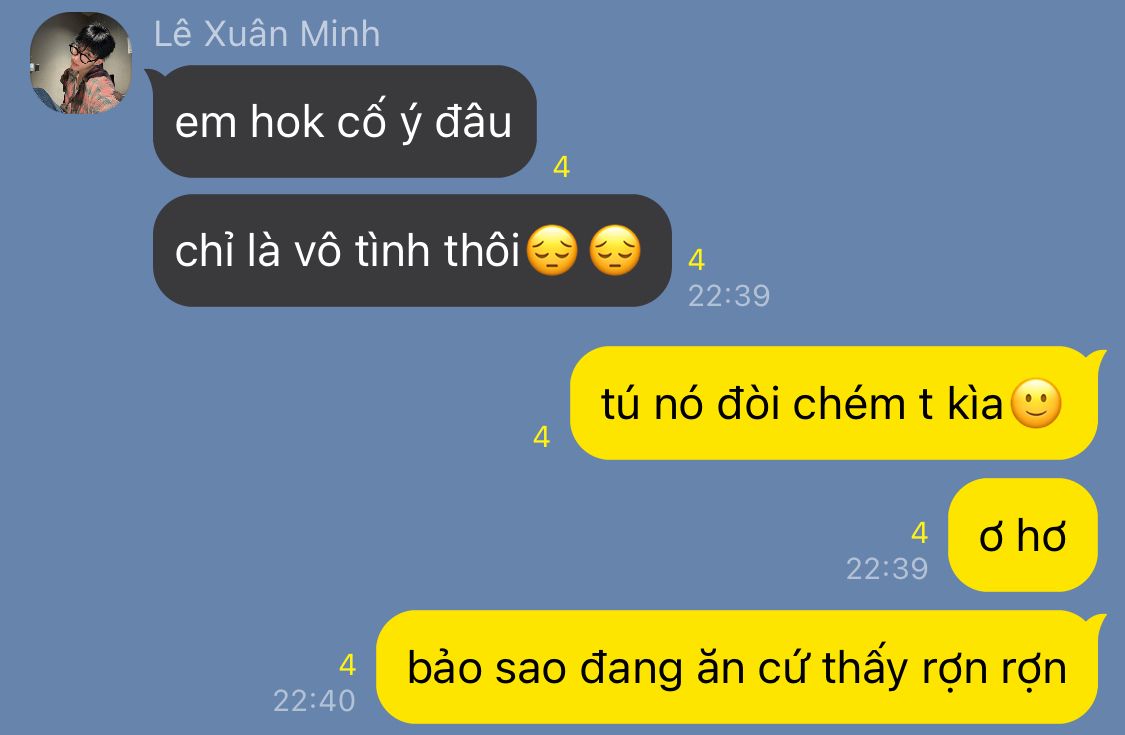
Task: Open Lê Xuân Minh's profile avatar
Action: click(80, 63)
